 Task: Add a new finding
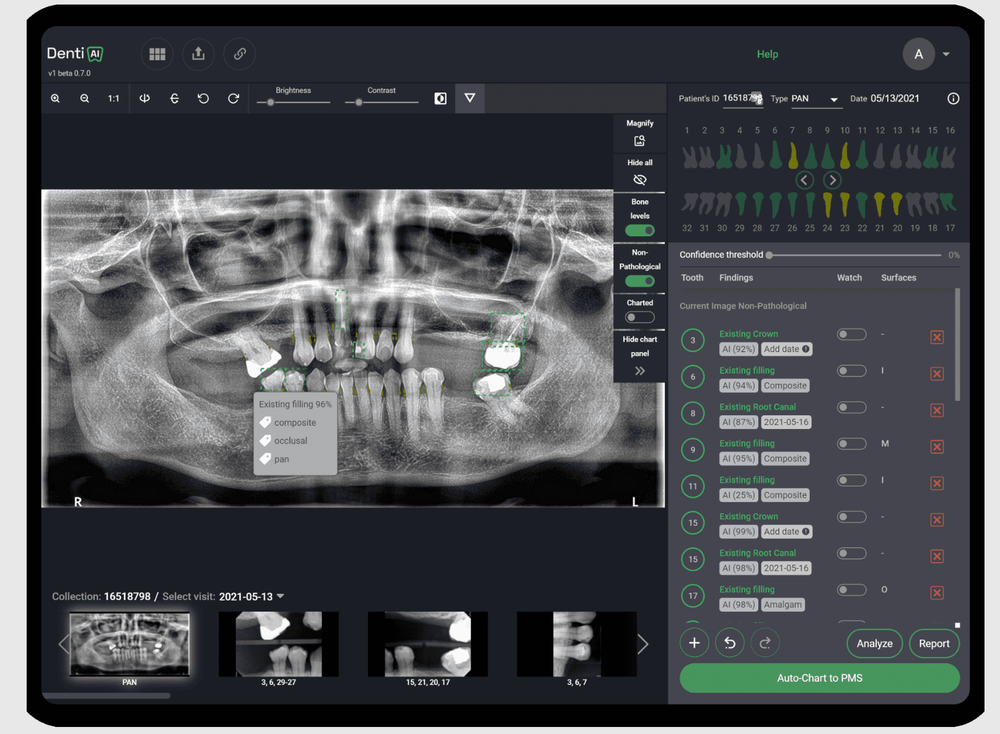[x=695, y=643]
